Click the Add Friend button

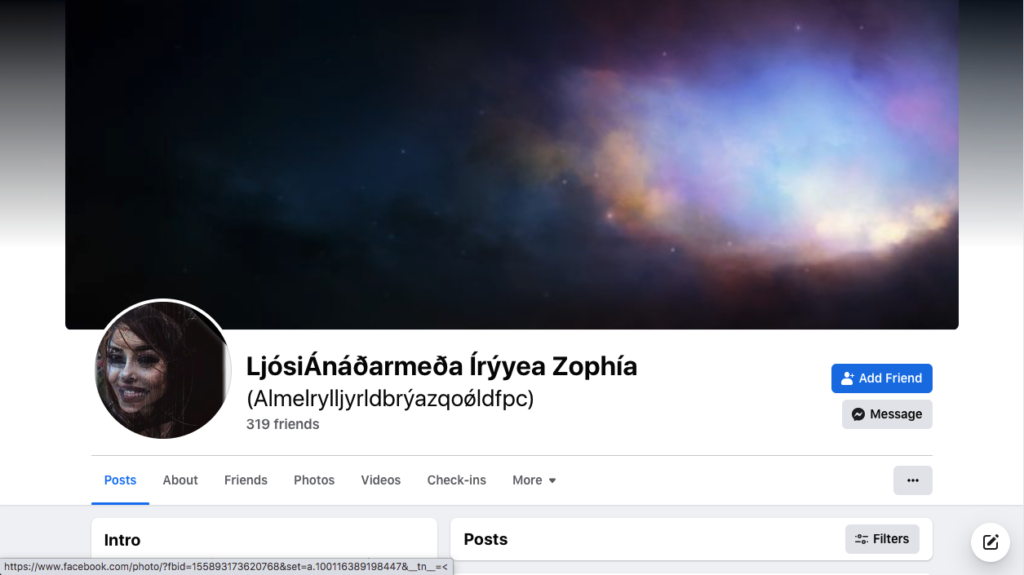click(x=882, y=378)
